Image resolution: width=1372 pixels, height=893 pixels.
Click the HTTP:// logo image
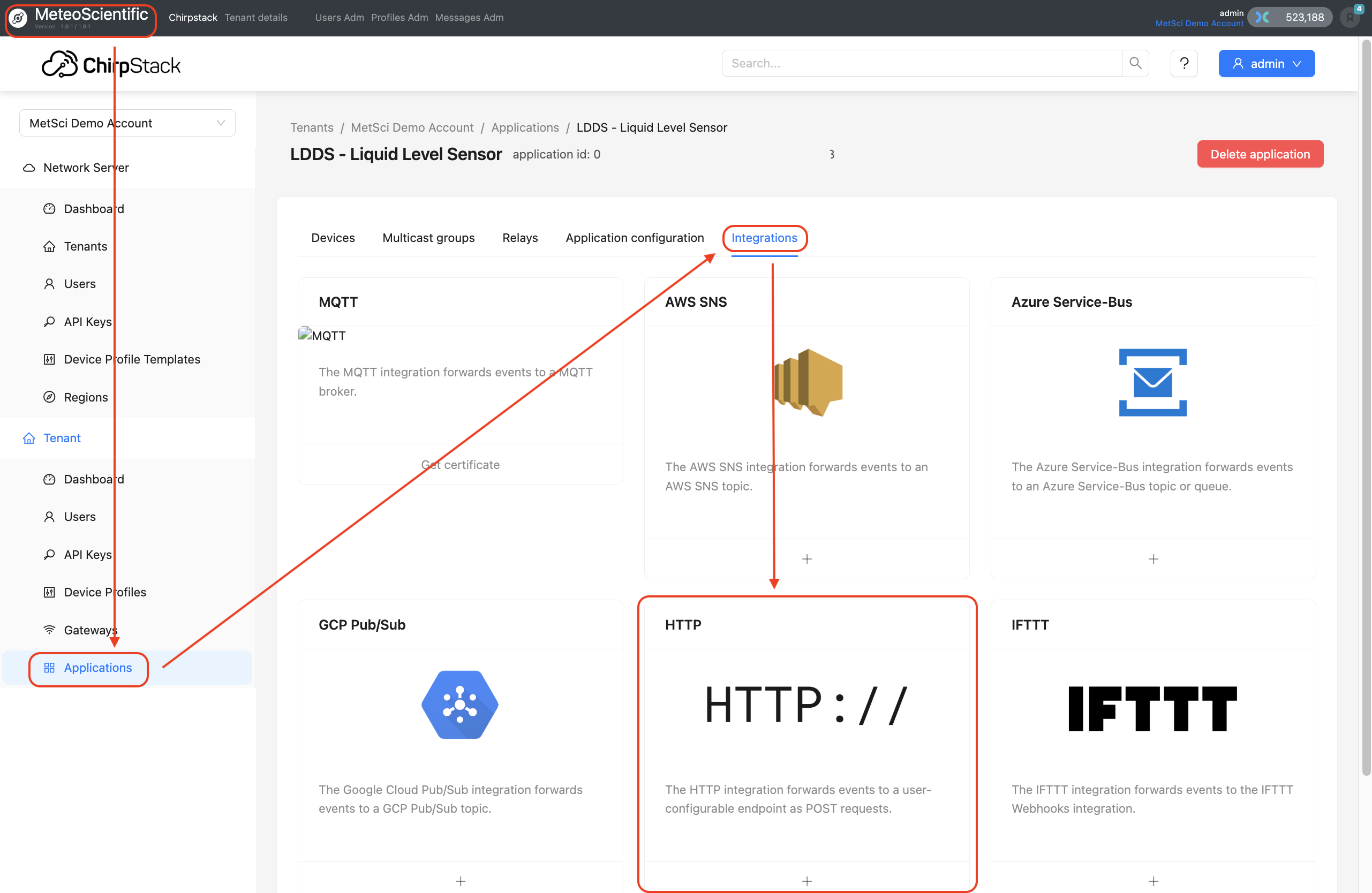pos(806,705)
